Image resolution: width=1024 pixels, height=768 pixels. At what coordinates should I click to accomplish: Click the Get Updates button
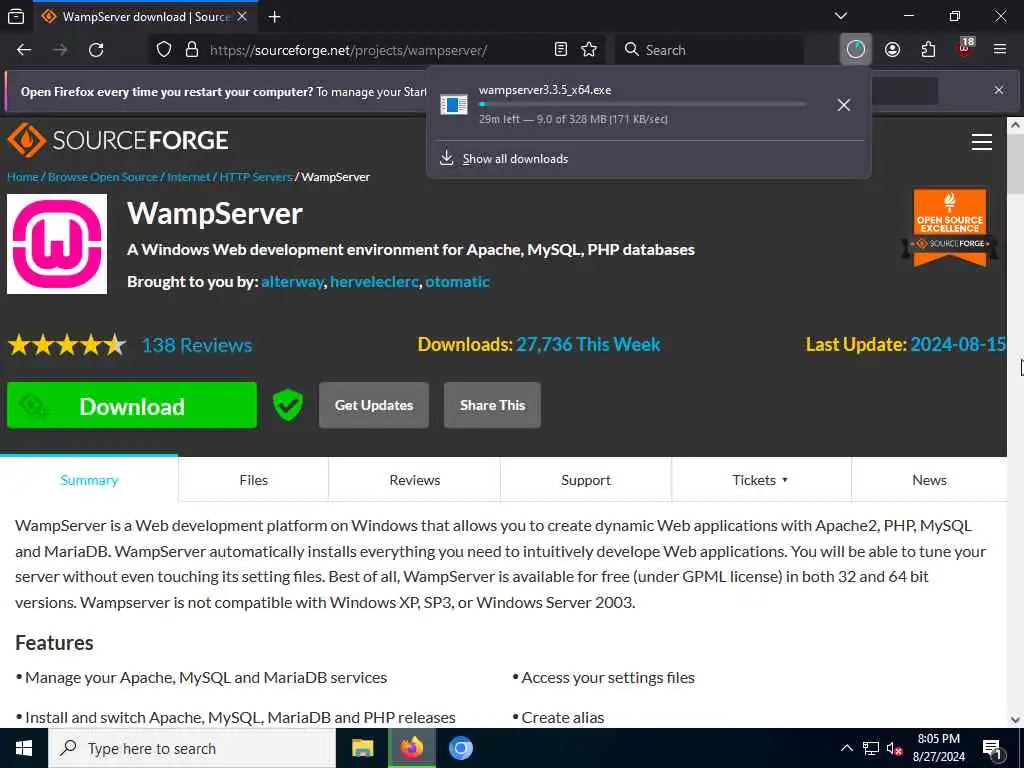pos(374,406)
